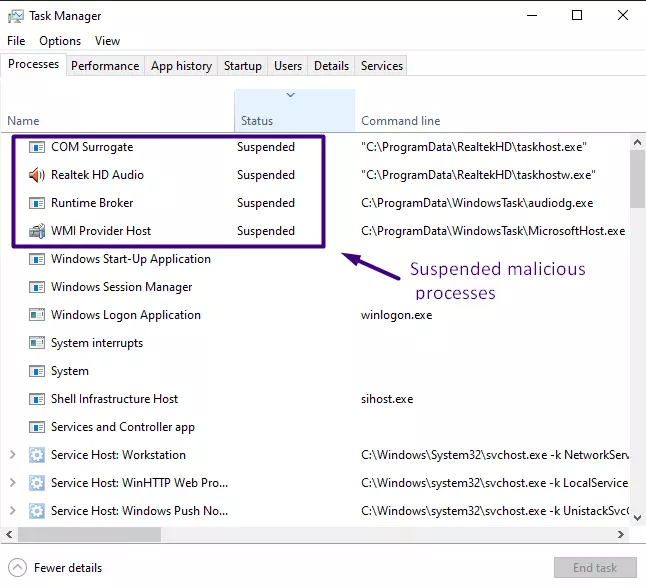The image size is (646, 588).
Task: Click the Task Manager title bar icon
Action: [x=16, y=16]
